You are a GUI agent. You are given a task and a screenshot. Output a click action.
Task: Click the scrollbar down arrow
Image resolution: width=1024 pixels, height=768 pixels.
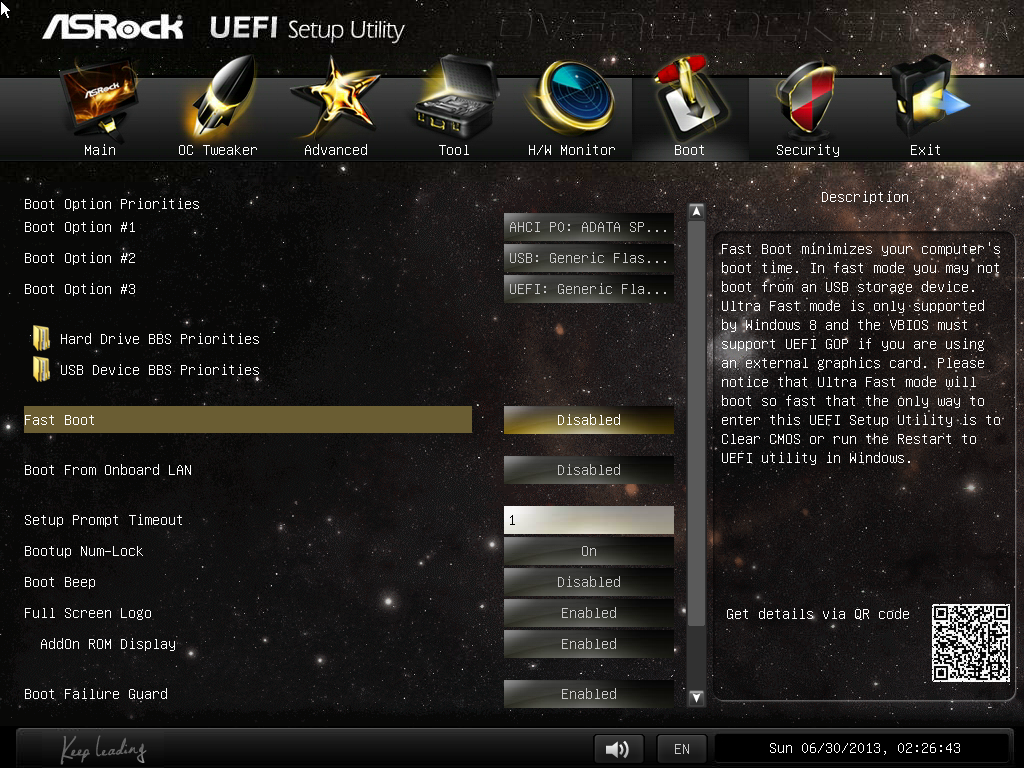point(696,697)
